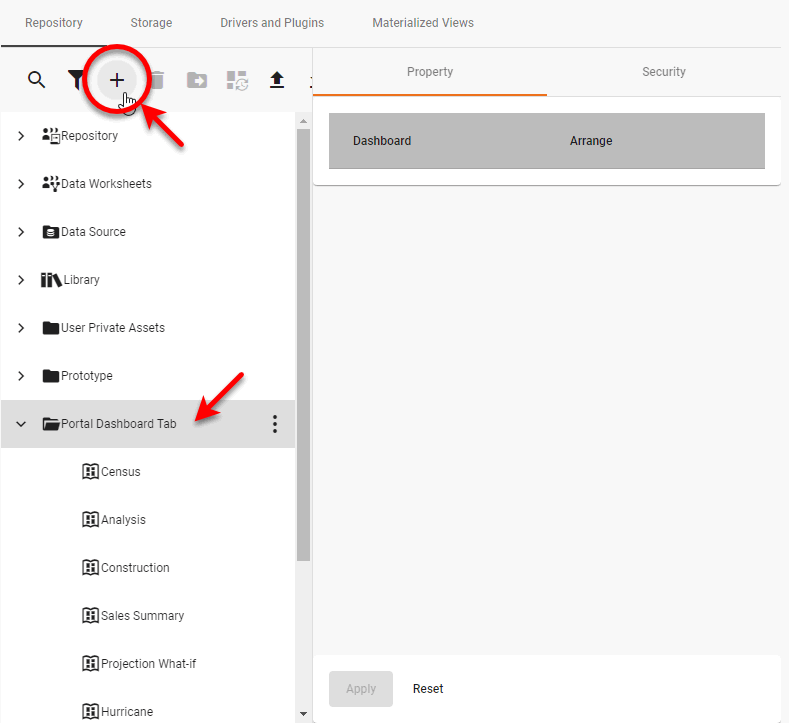Click the tree scrollbar up arrow
789x723 pixels.
303,121
